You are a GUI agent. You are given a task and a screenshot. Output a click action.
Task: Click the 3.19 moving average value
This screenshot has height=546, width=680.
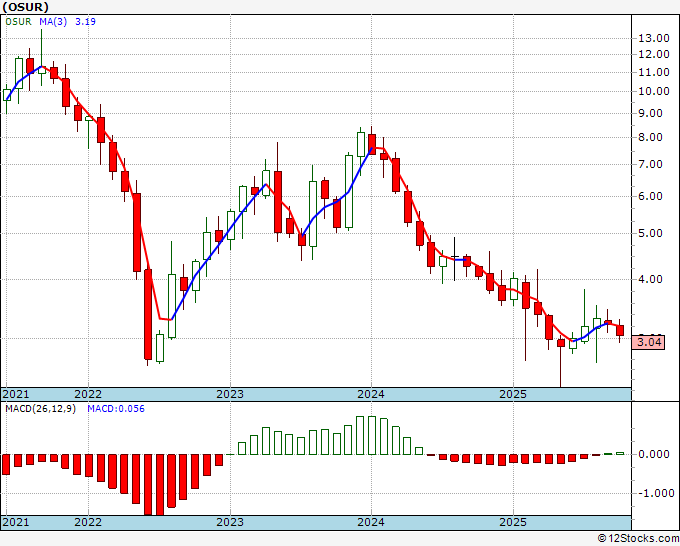pos(85,21)
